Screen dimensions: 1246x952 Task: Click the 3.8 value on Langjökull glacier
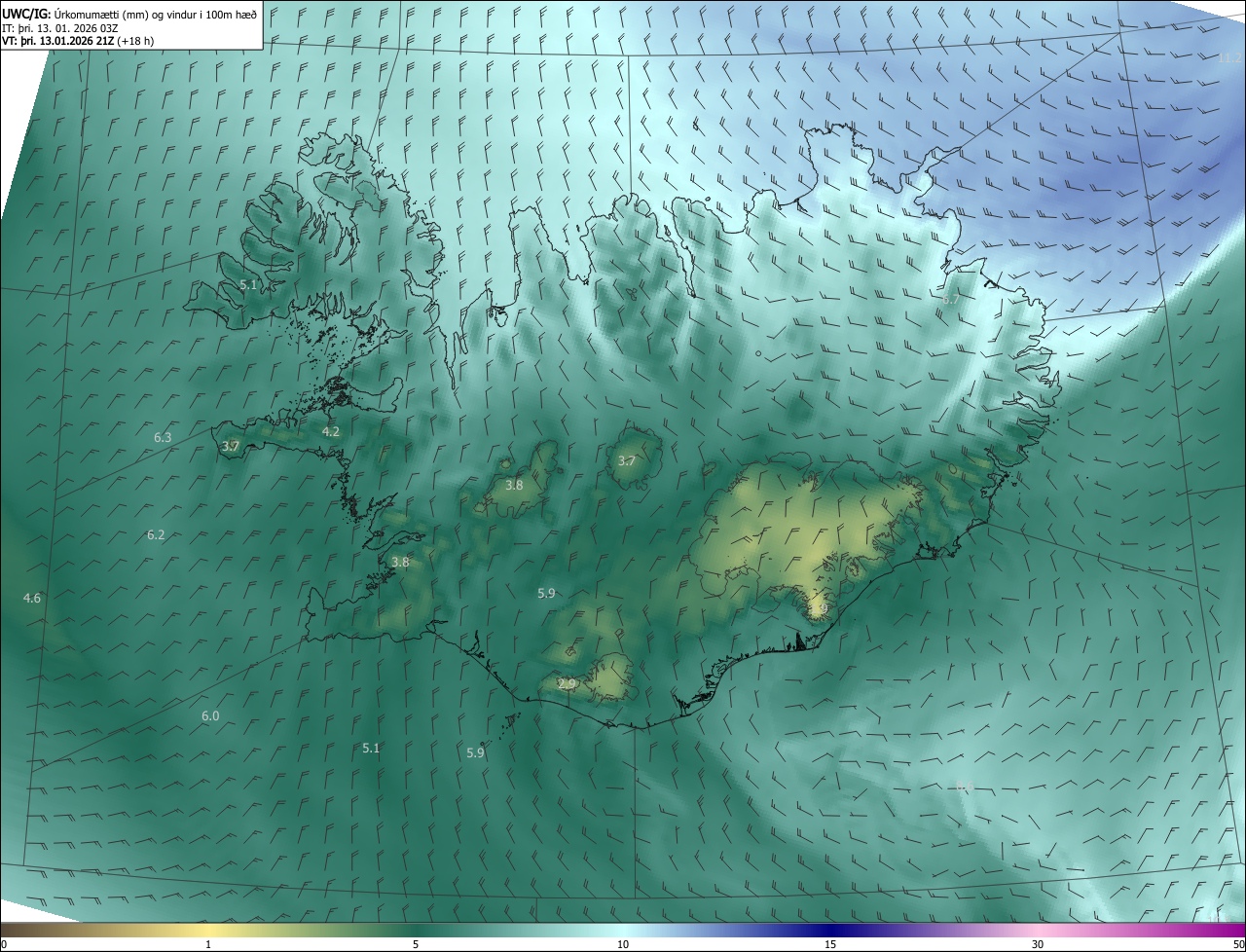tap(514, 485)
